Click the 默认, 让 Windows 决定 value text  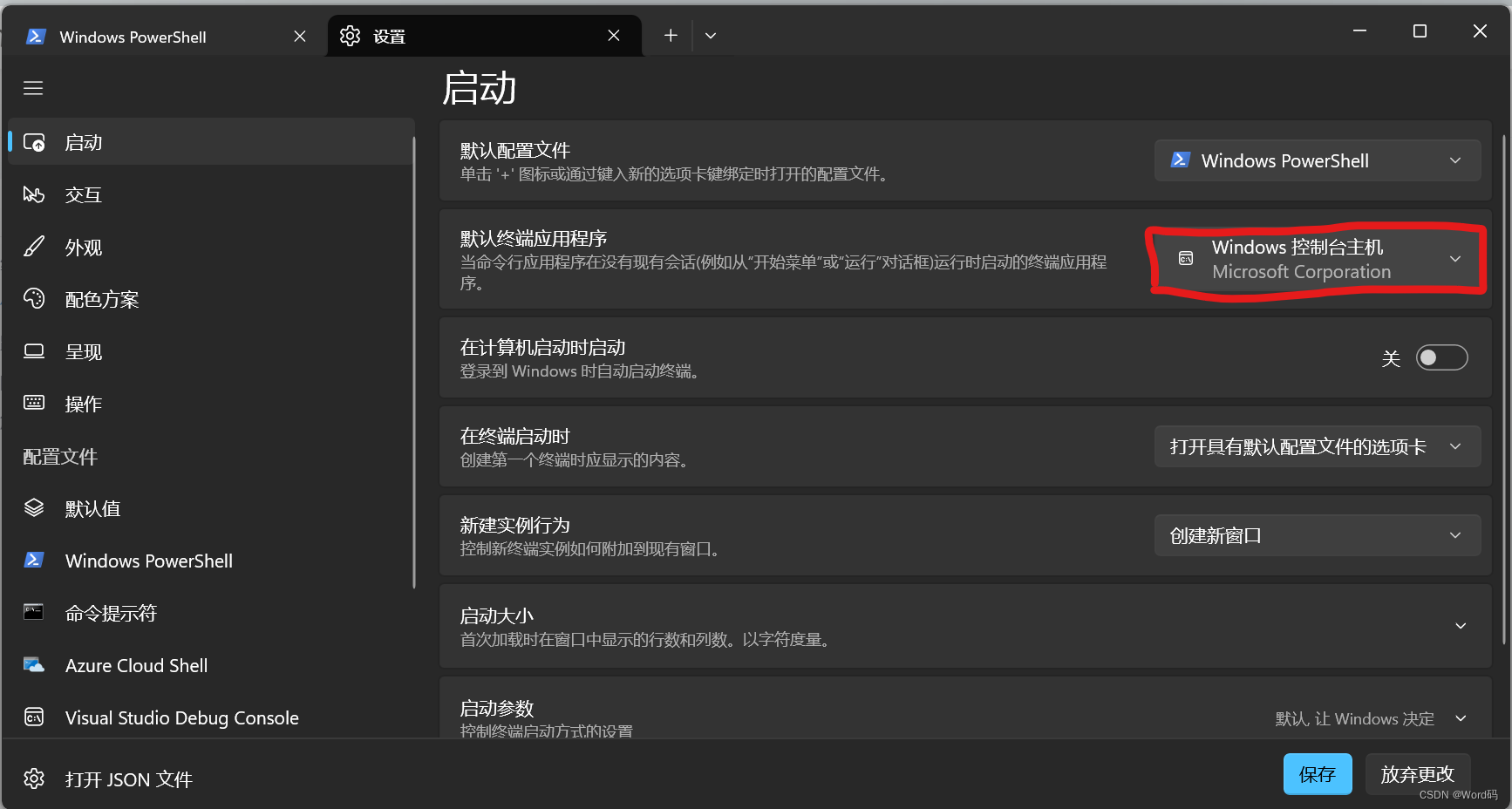pos(1354,718)
